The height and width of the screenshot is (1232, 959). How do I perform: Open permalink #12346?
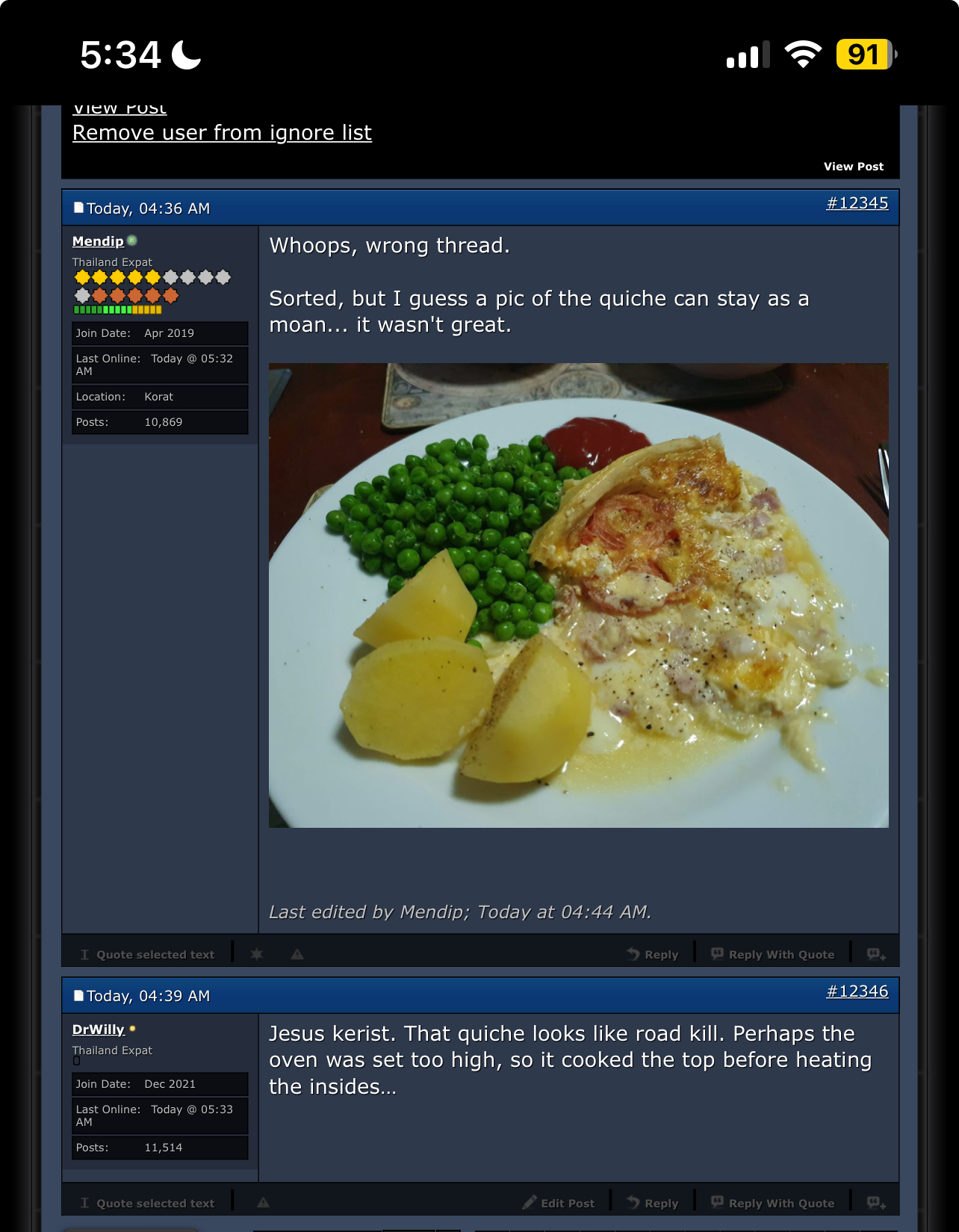click(857, 991)
